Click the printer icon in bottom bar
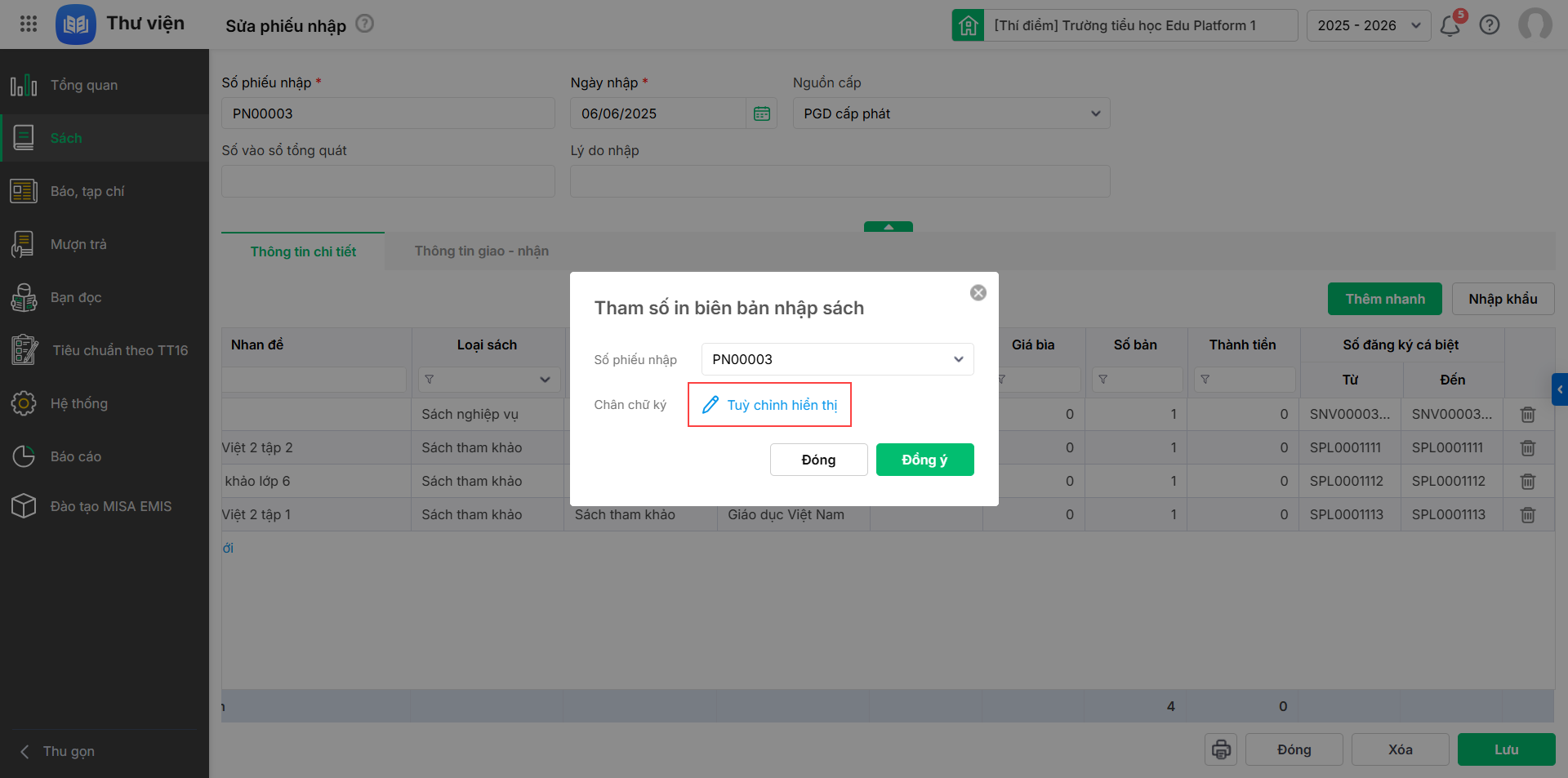1568x778 pixels. 1221,749
